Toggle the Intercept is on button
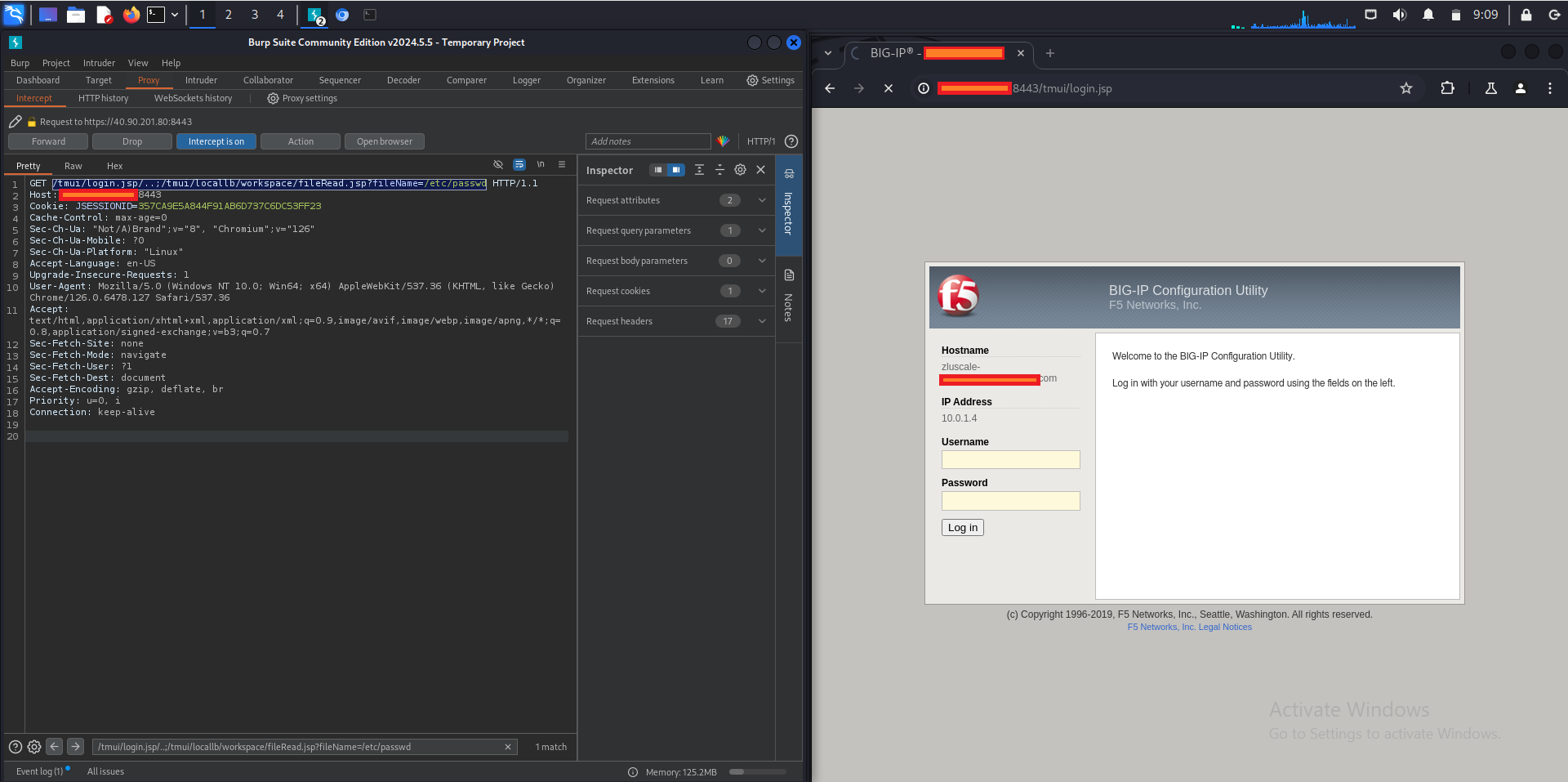The width and height of the screenshot is (1568, 782). [216, 141]
